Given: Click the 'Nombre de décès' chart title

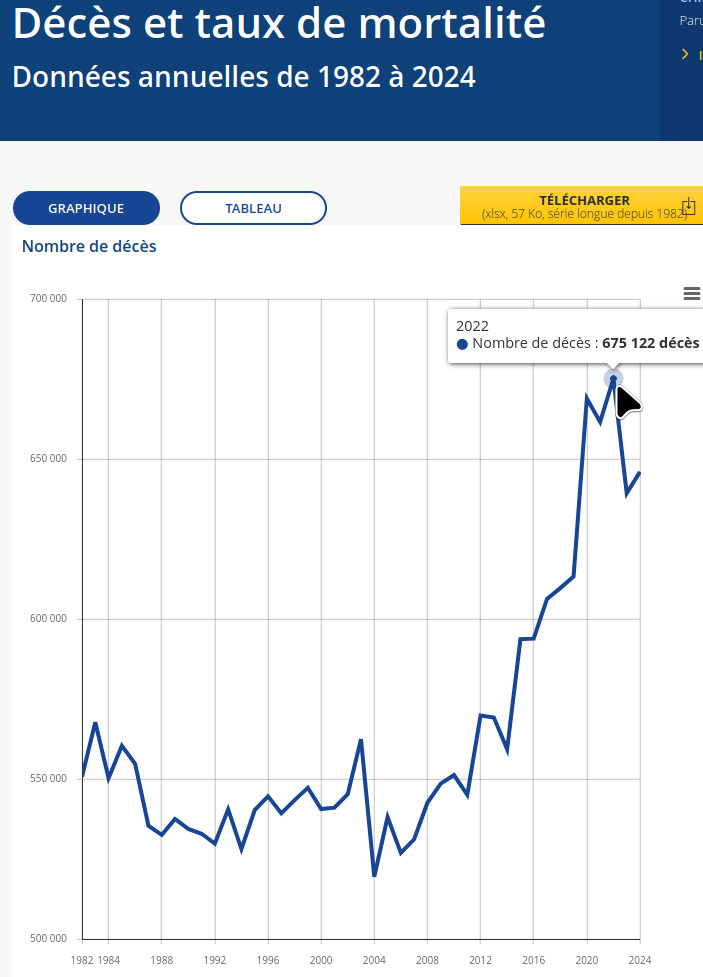Looking at the screenshot, I should click(x=89, y=246).
